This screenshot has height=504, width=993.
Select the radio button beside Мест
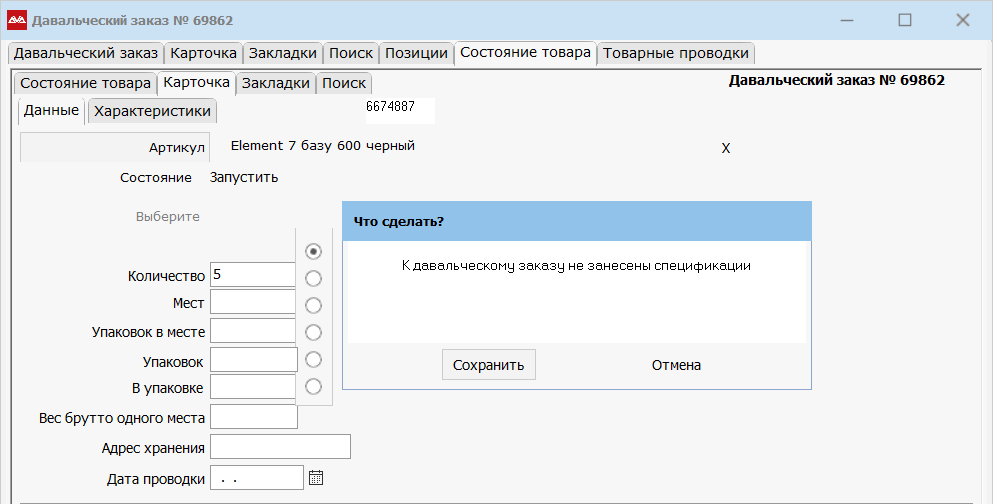(314, 305)
